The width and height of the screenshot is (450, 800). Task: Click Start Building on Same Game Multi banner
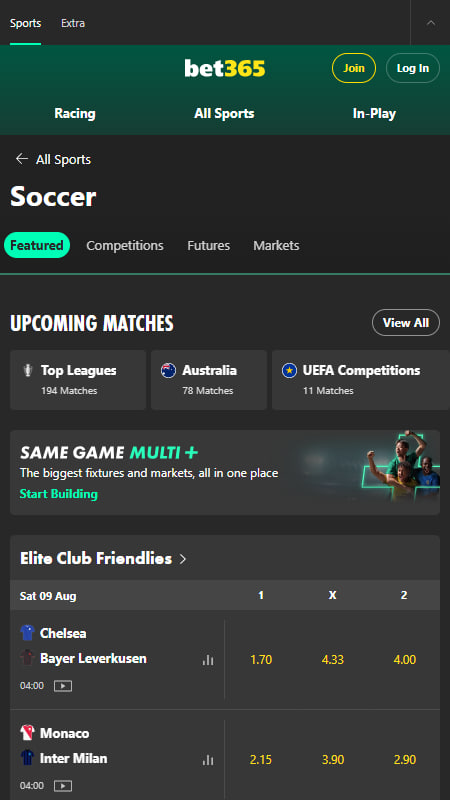pyautogui.click(x=59, y=494)
